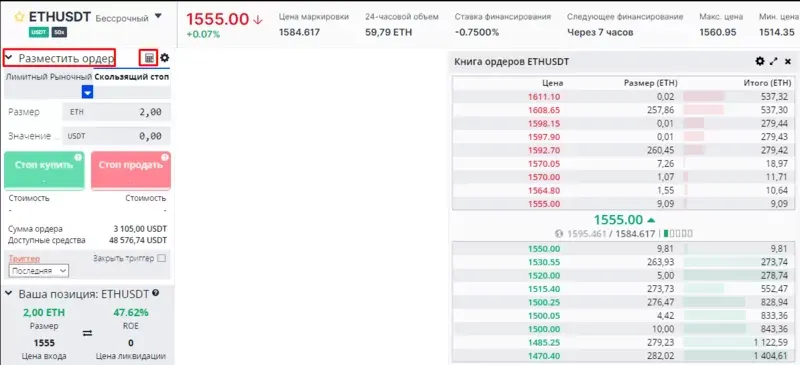Click the green USDT badge
800x365 pixels.
pos(39,33)
